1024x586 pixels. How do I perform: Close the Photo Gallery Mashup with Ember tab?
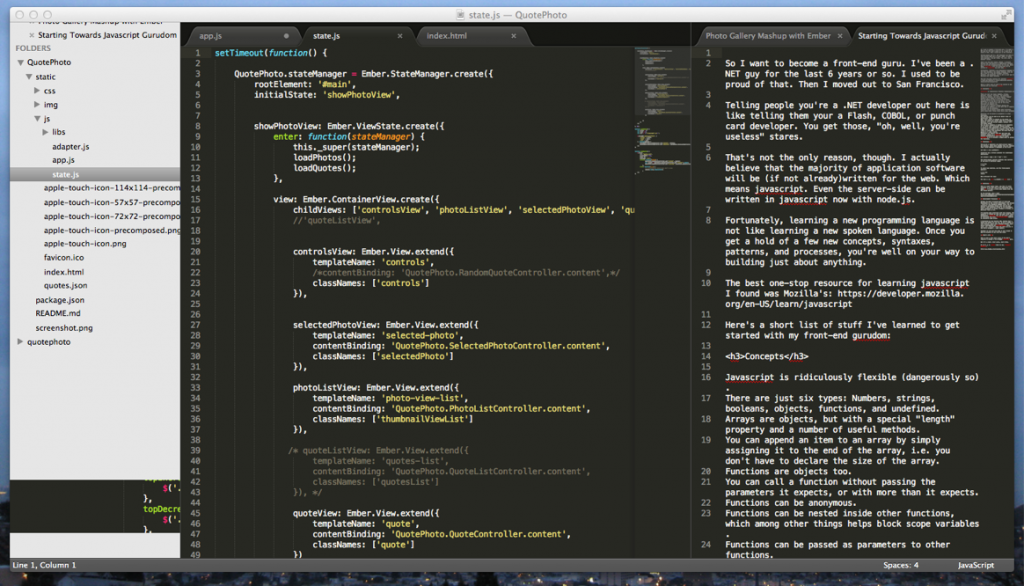pyautogui.click(x=840, y=36)
